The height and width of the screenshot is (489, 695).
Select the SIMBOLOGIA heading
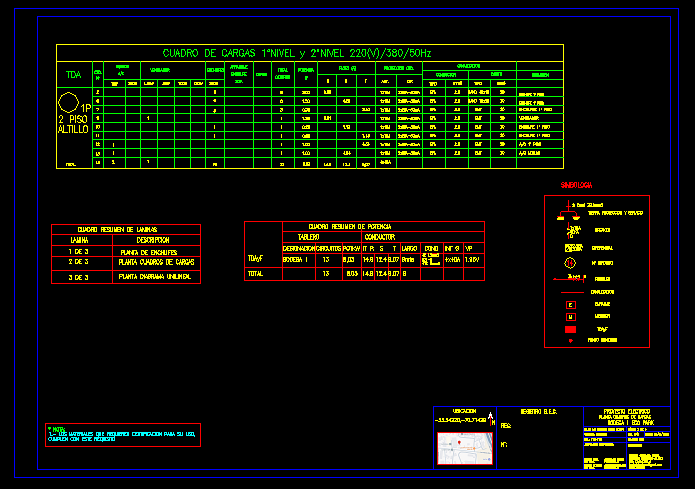(x=576, y=185)
